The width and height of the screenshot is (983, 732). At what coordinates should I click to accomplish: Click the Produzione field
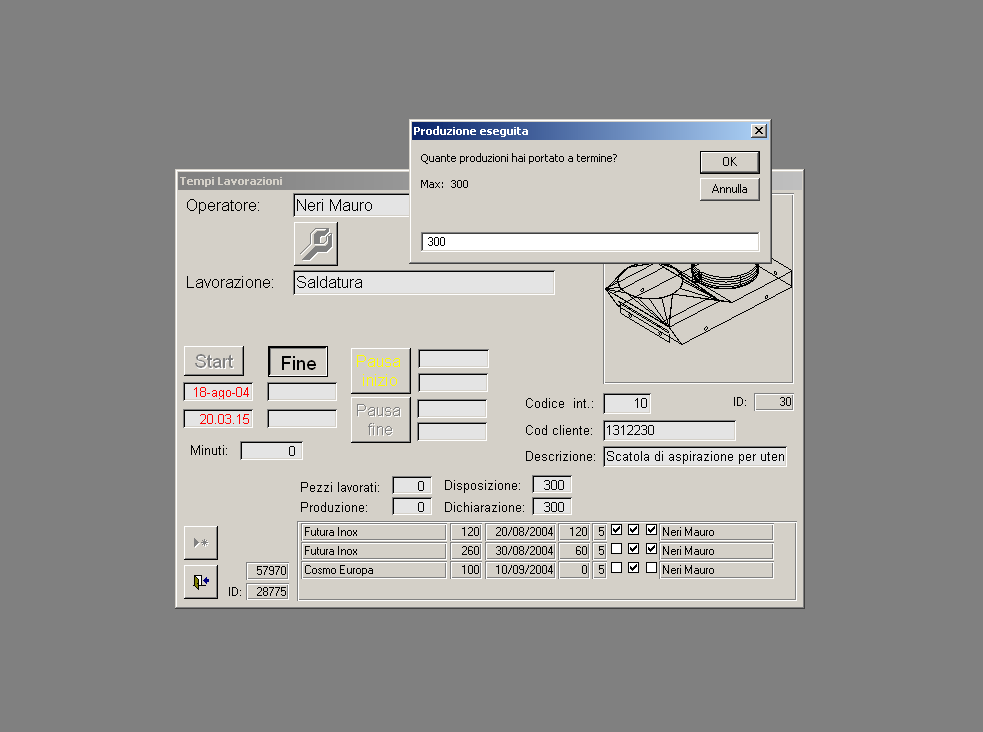pos(412,507)
